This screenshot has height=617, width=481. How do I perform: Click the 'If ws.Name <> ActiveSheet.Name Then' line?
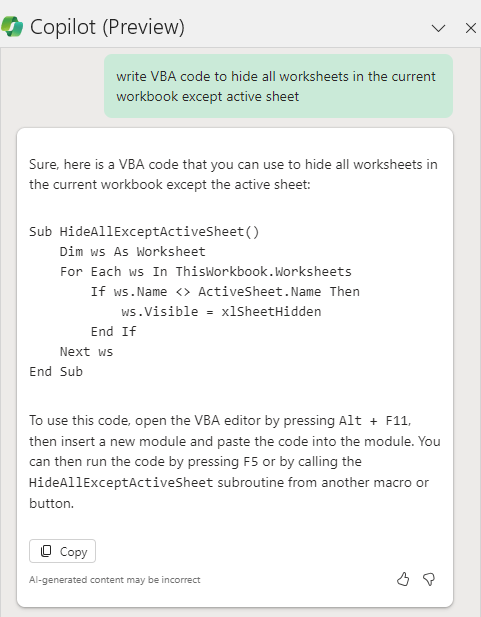point(225,292)
